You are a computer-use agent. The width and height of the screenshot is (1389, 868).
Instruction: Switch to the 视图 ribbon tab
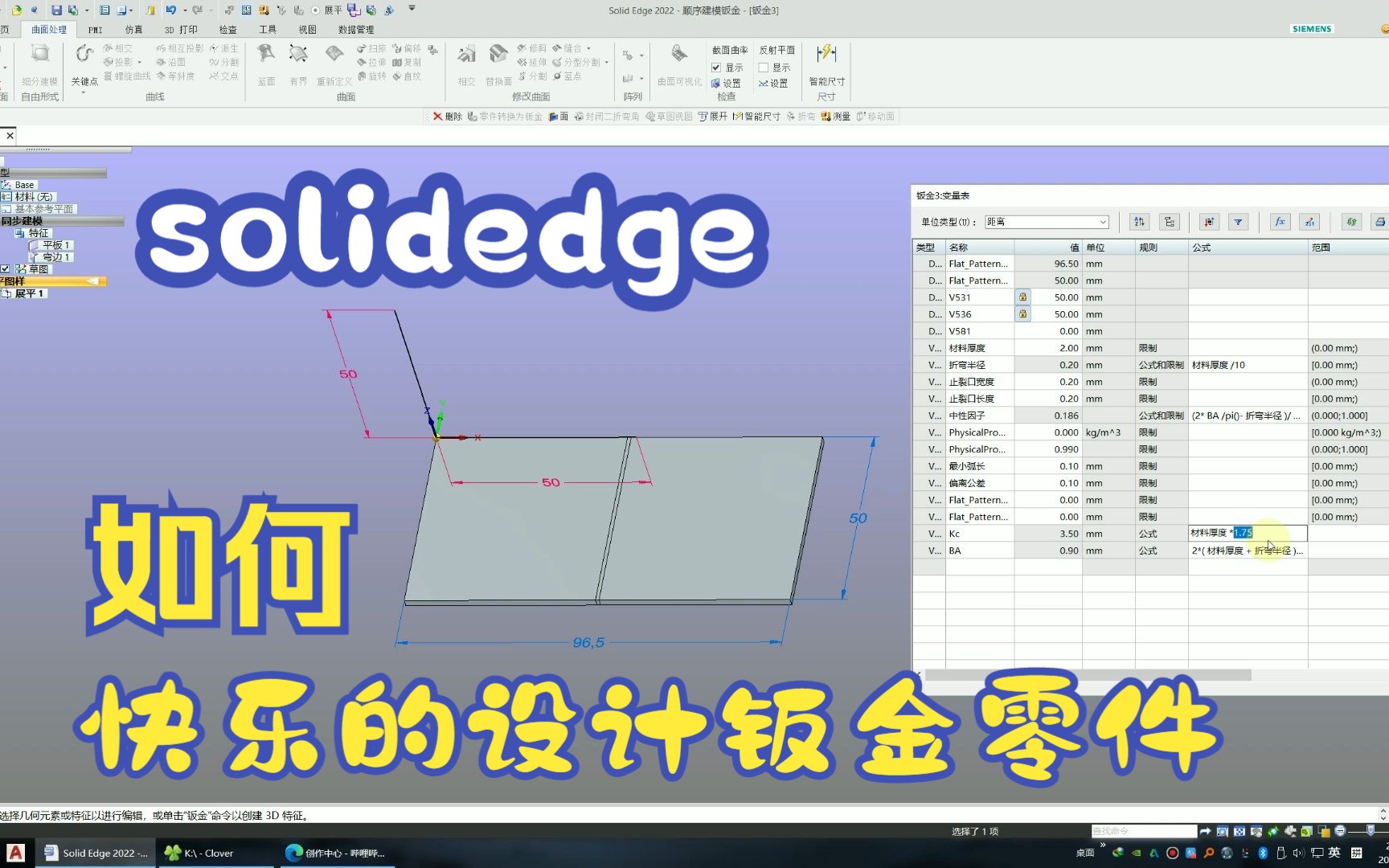pos(308,29)
